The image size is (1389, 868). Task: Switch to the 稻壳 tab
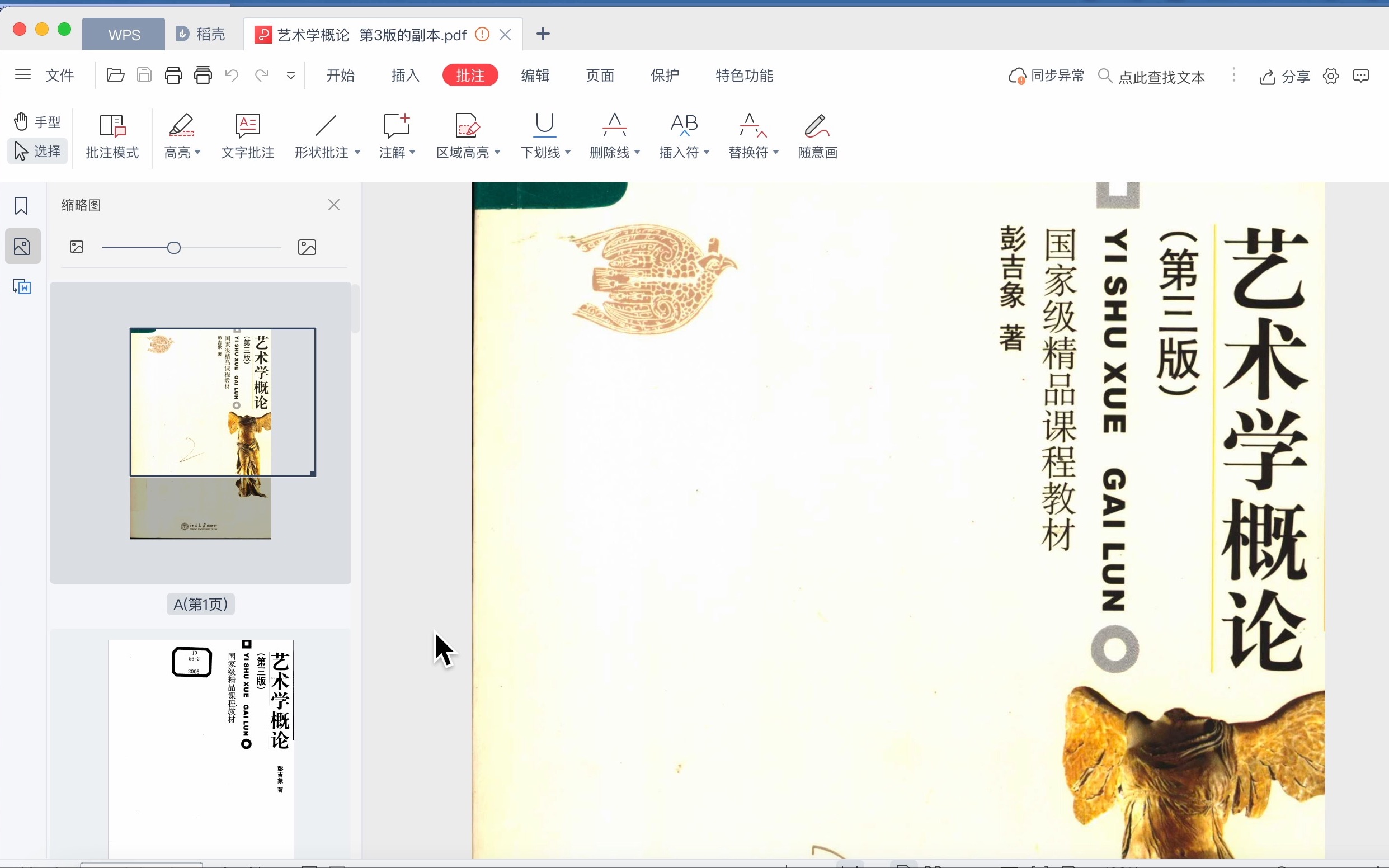(x=201, y=35)
